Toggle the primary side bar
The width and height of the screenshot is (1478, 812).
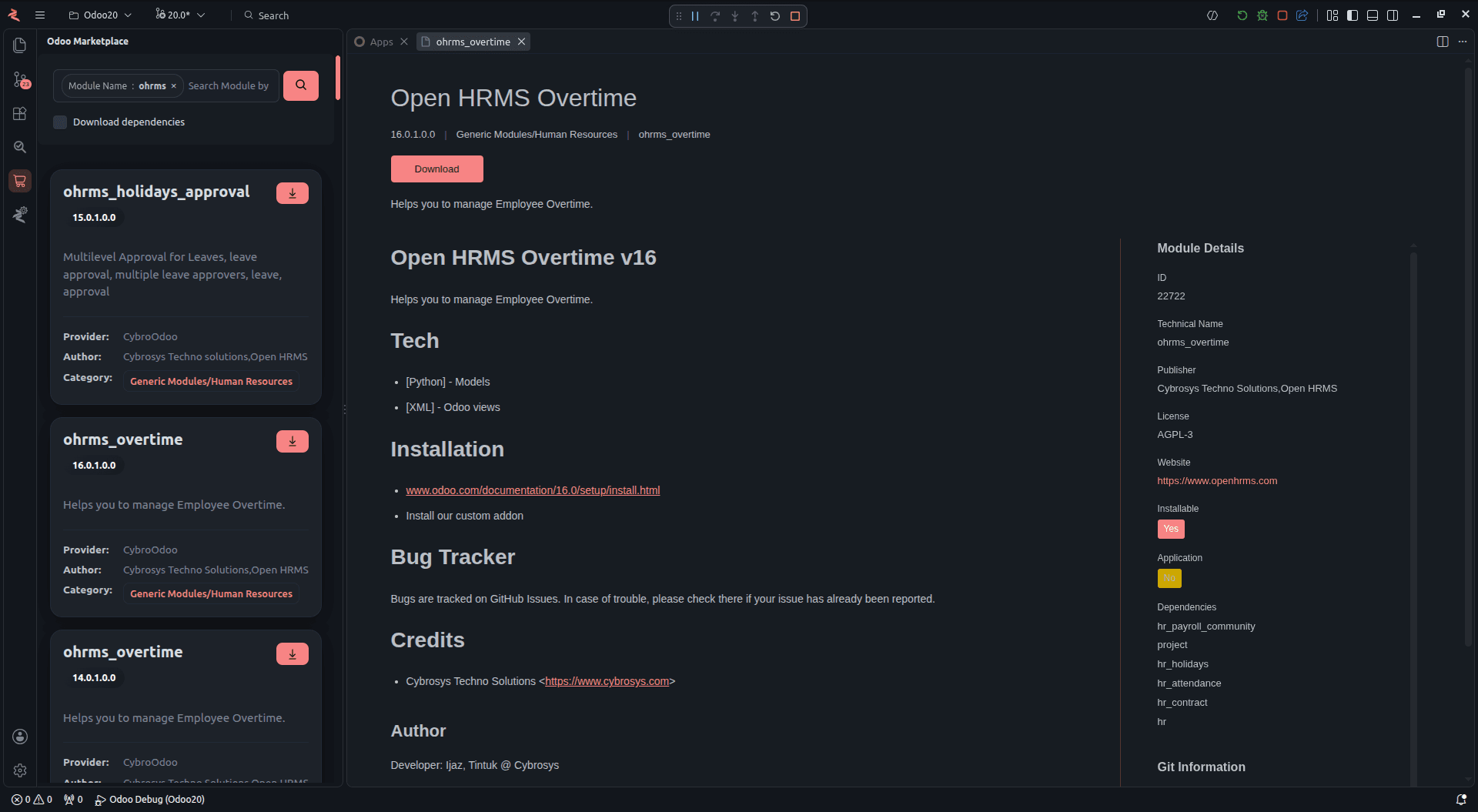pos(1353,15)
